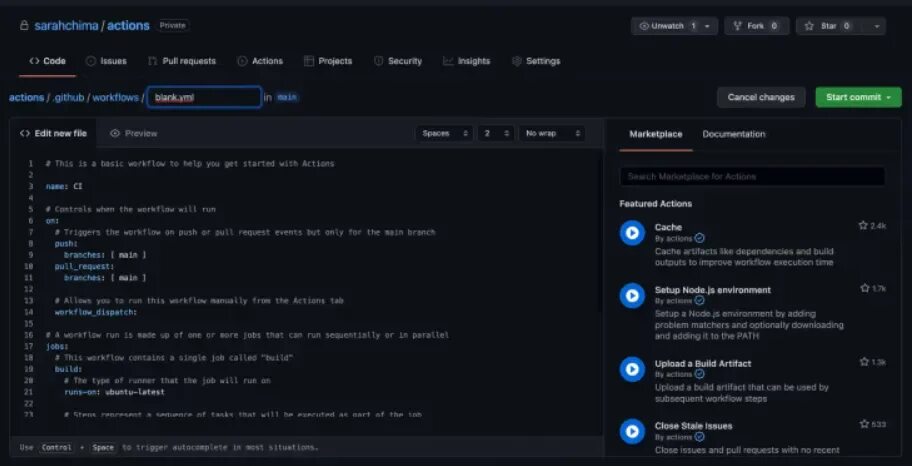912x466 pixels.
Task: Click the star icon next to Cache 2.4k
Action: pos(863,225)
